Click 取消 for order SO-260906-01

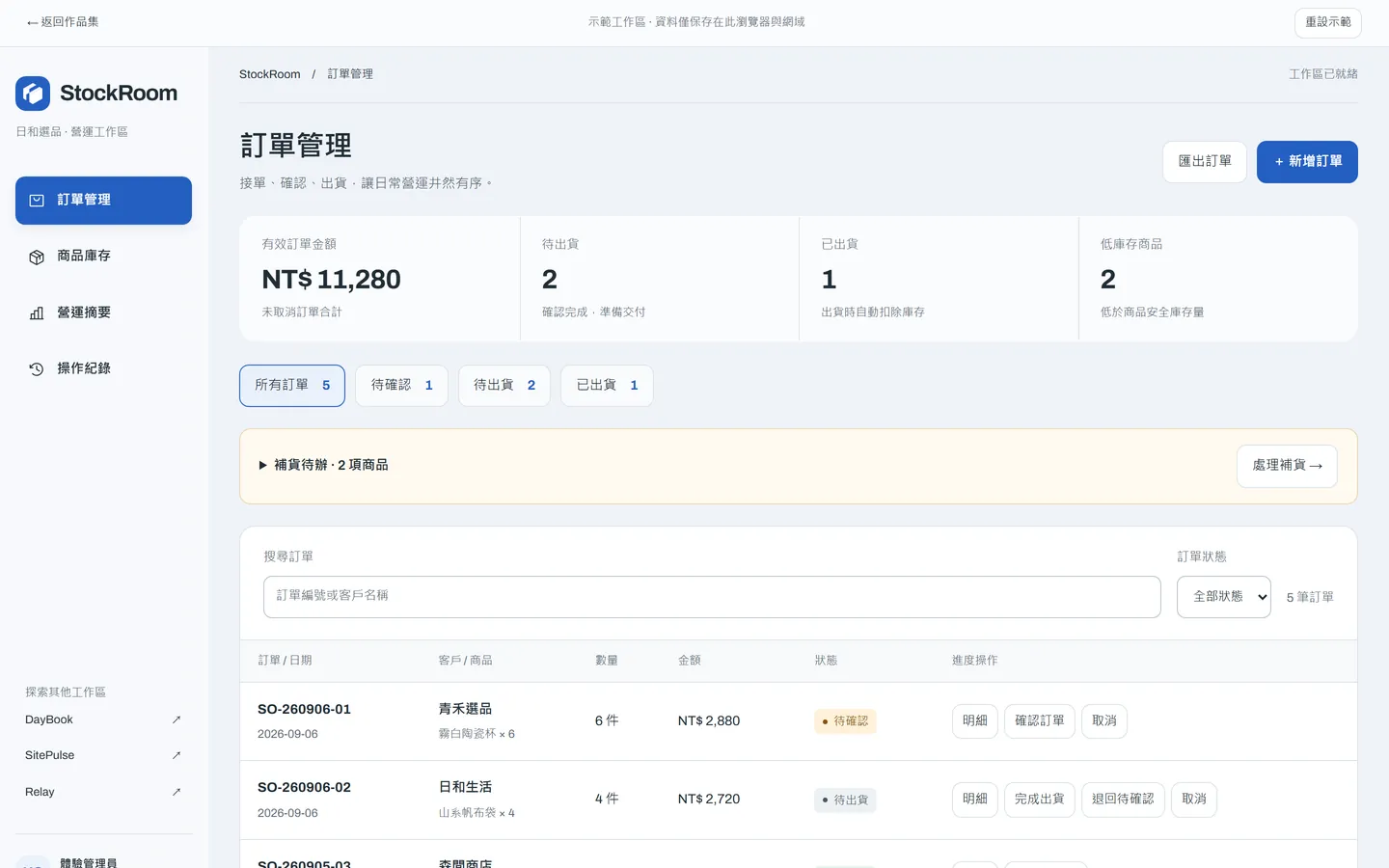point(1104,721)
